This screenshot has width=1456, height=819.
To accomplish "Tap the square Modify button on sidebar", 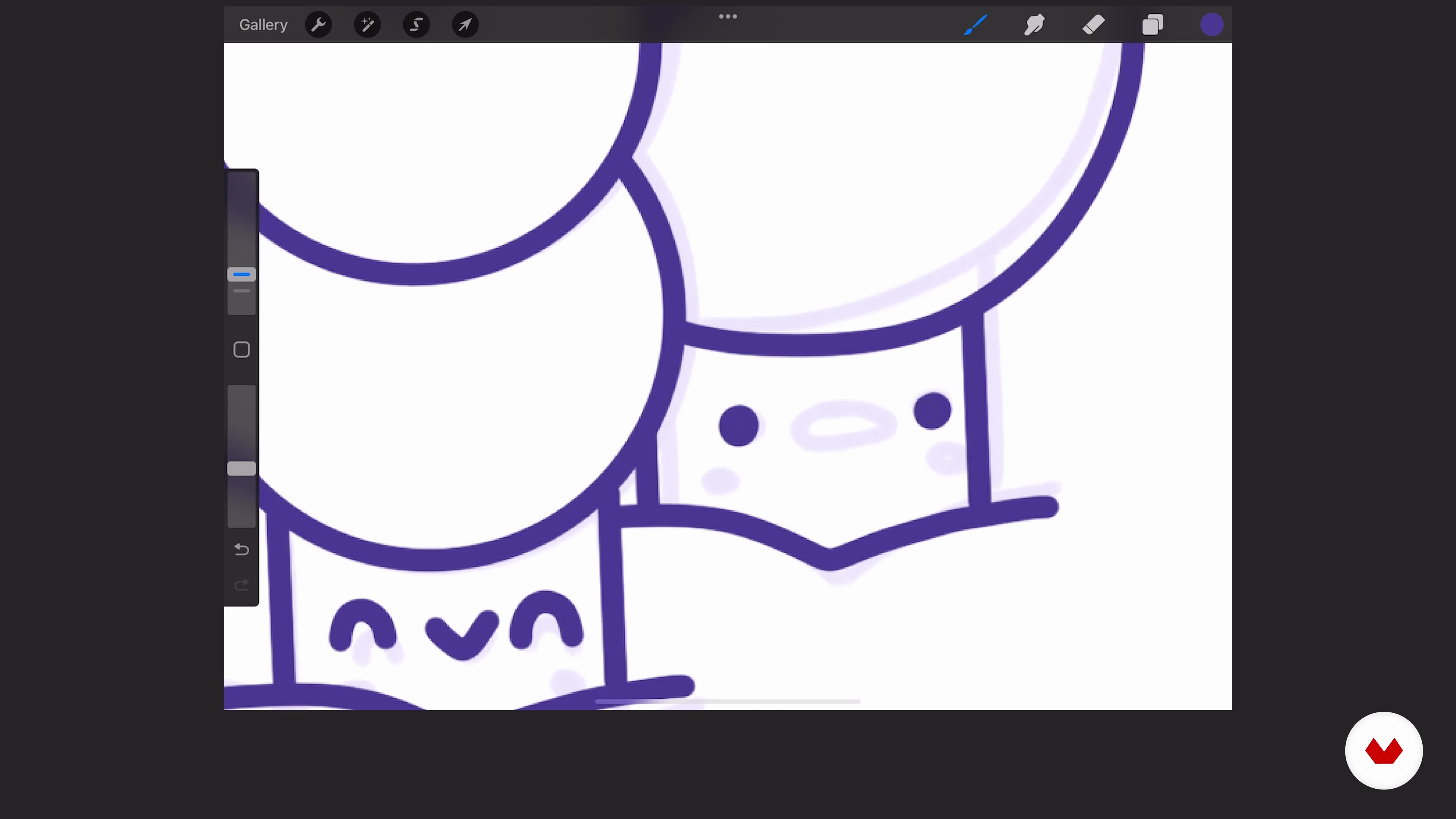I will tap(242, 350).
